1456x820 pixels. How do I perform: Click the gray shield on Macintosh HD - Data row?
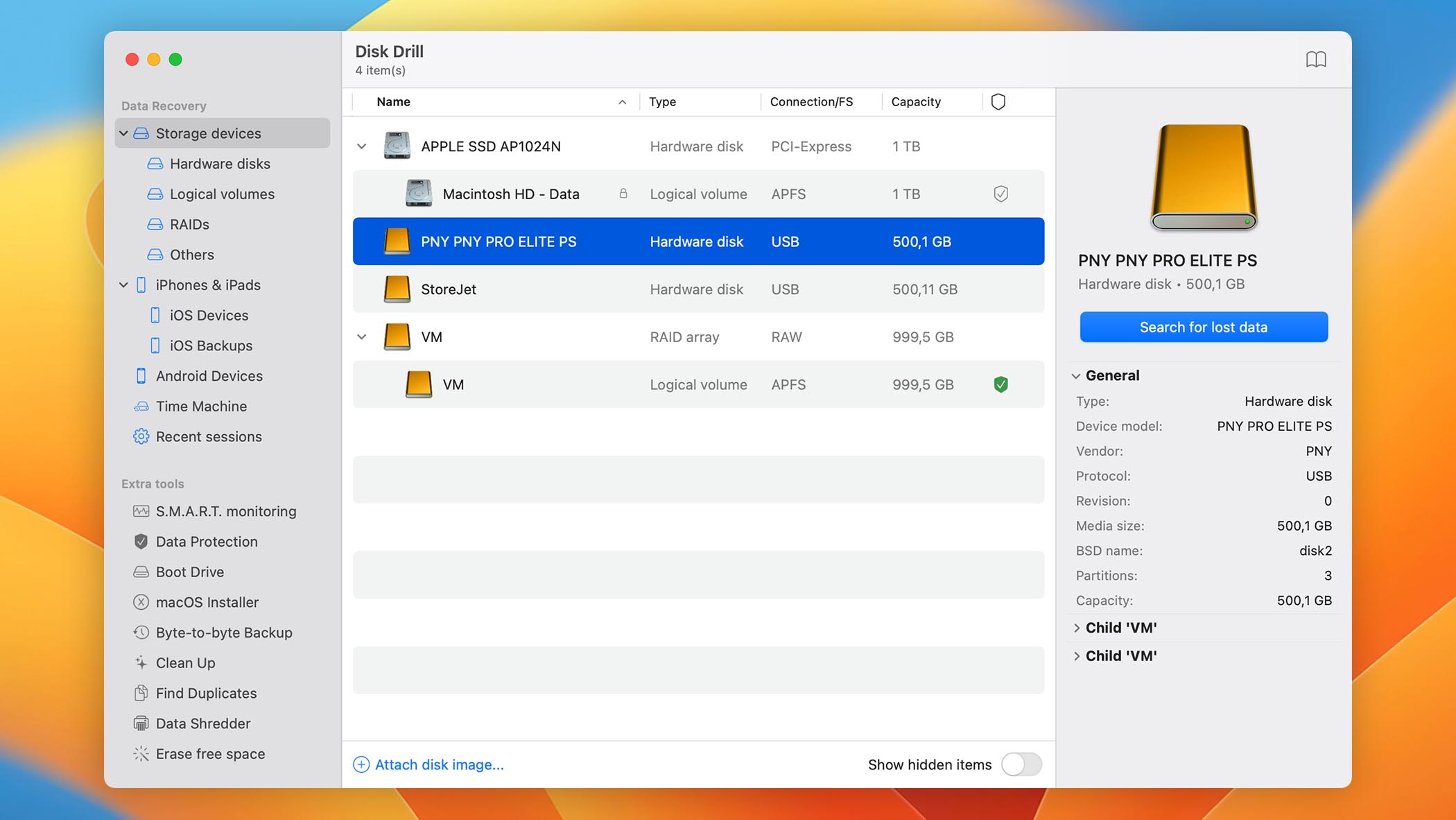coord(1000,194)
